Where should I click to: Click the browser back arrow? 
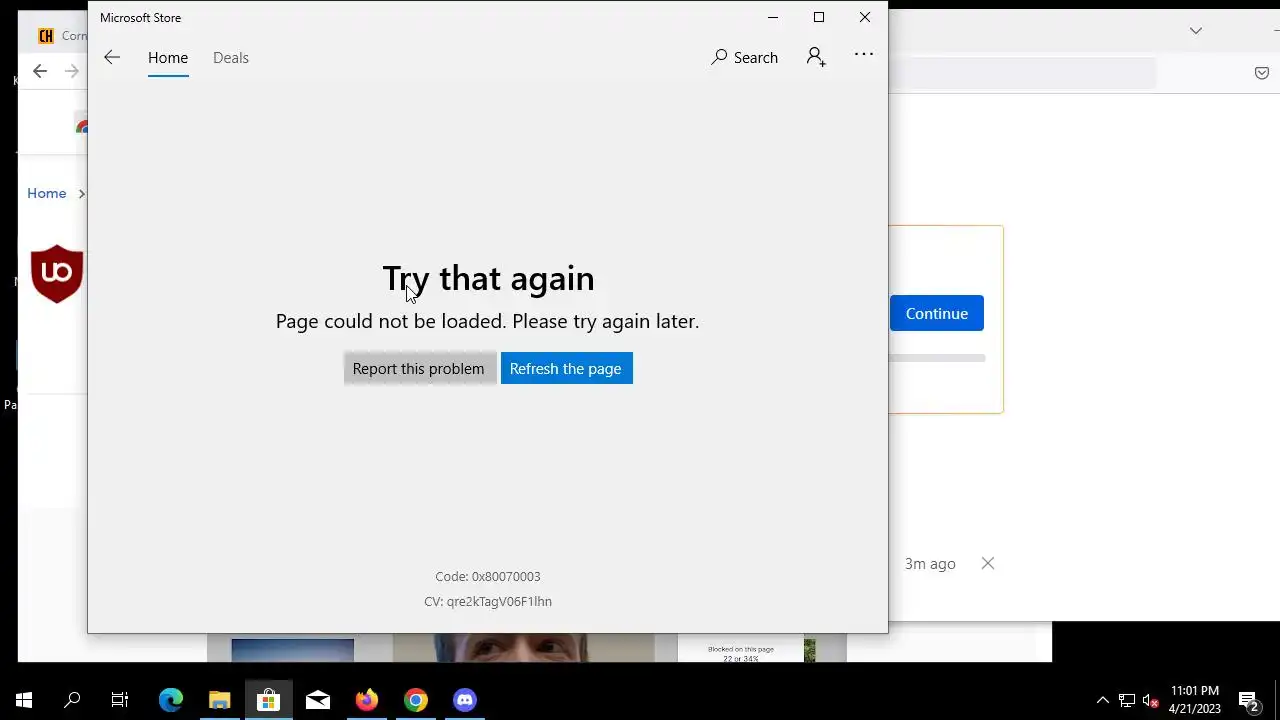click(x=40, y=71)
